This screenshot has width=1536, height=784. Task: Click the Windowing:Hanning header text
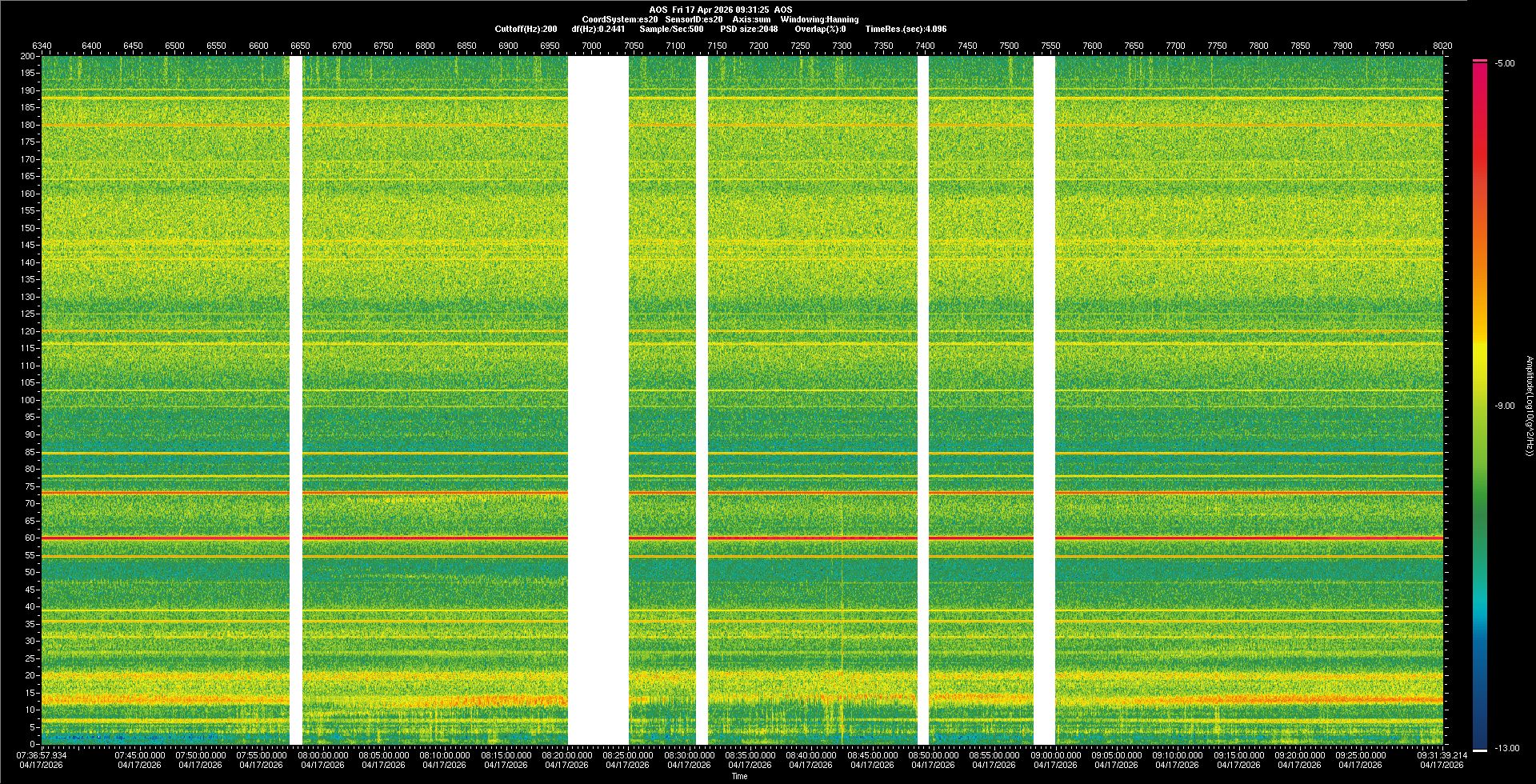click(x=819, y=19)
